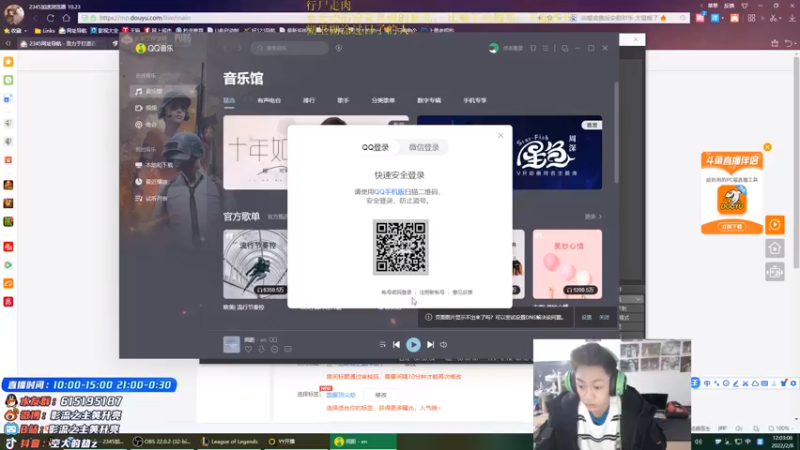The width and height of the screenshot is (800, 450).
Task: Open the 收藏 bookmarks dropdown
Action: pos(15,31)
